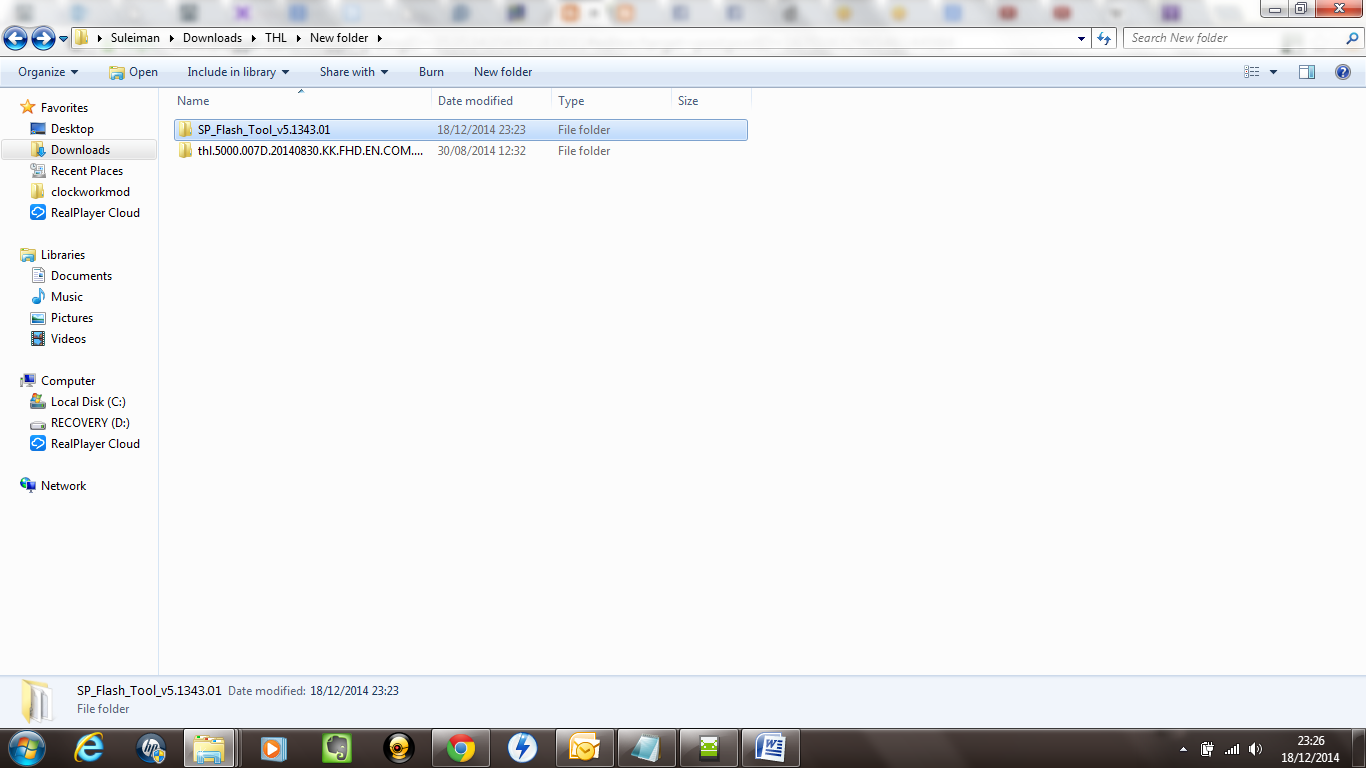Viewport: 1366px width, 768px height.
Task: Click the refresh button beside address bar
Action: [1105, 38]
